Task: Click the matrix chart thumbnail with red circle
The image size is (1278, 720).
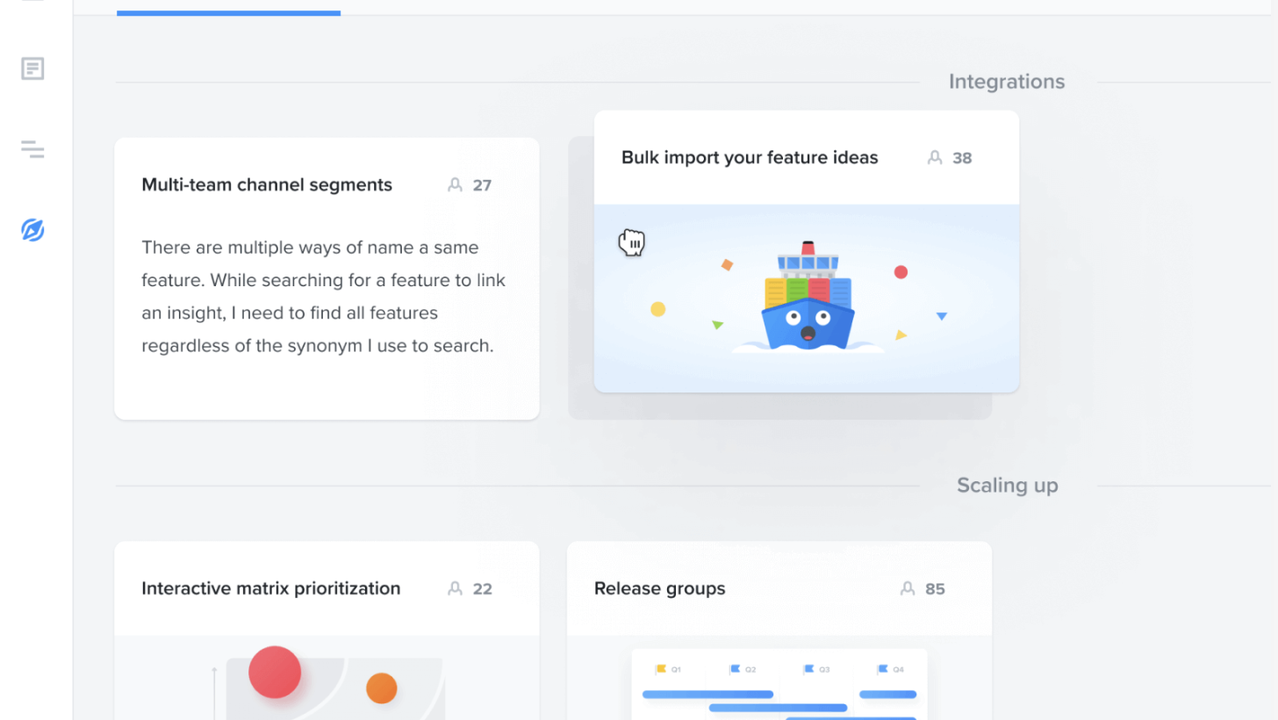Action: click(327, 678)
